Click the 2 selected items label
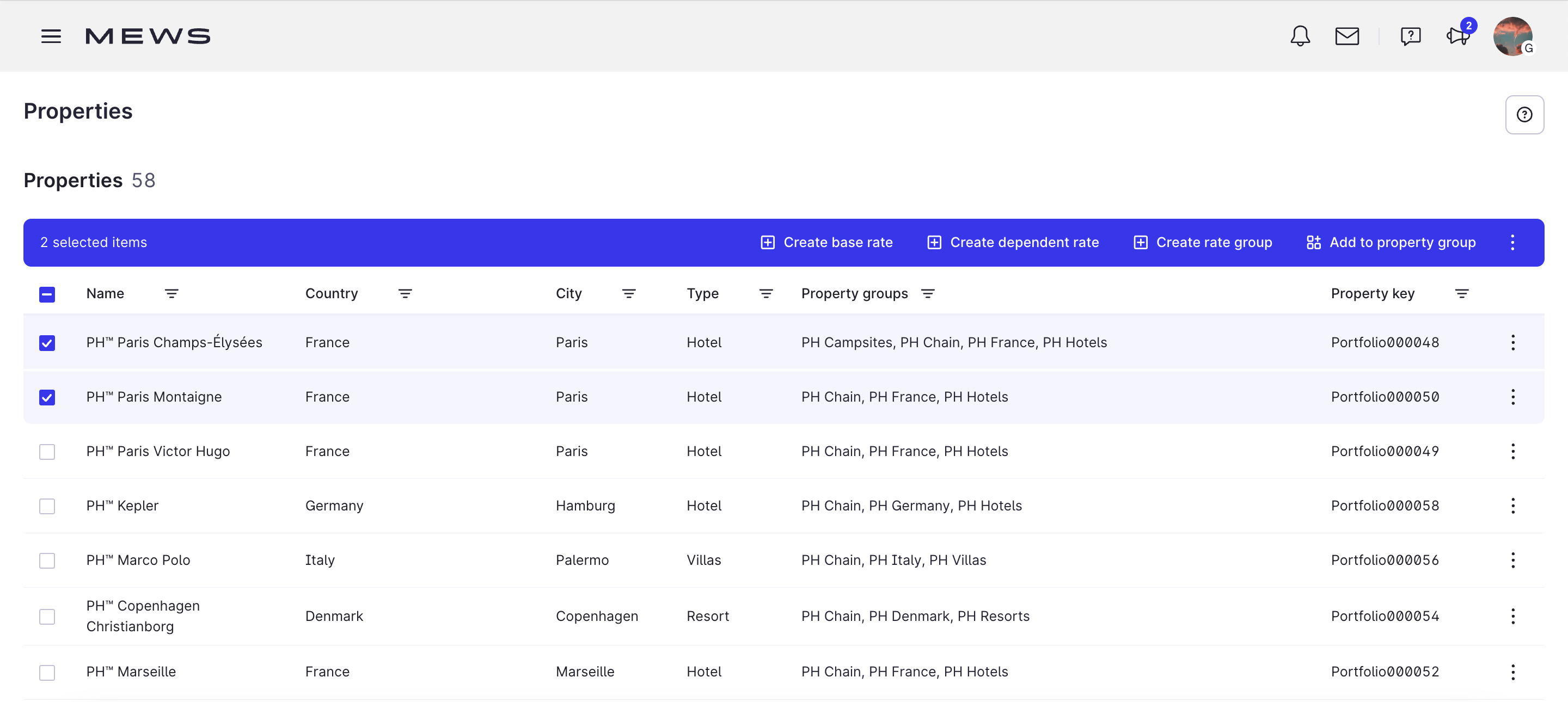Image resolution: width=1568 pixels, height=702 pixels. coord(94,243)
